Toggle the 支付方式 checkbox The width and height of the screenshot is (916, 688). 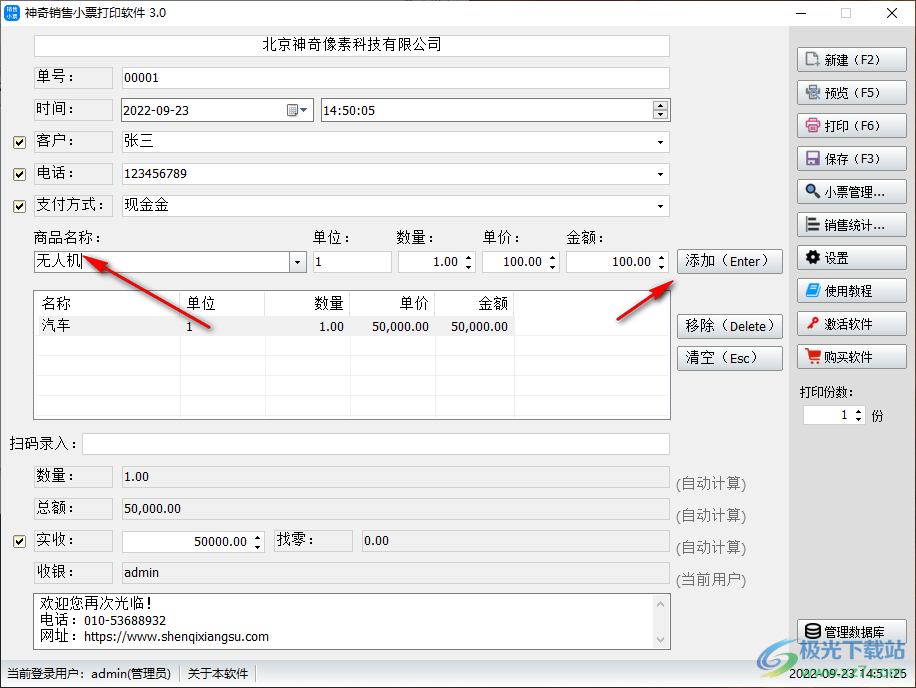click(x=19, y=206)
